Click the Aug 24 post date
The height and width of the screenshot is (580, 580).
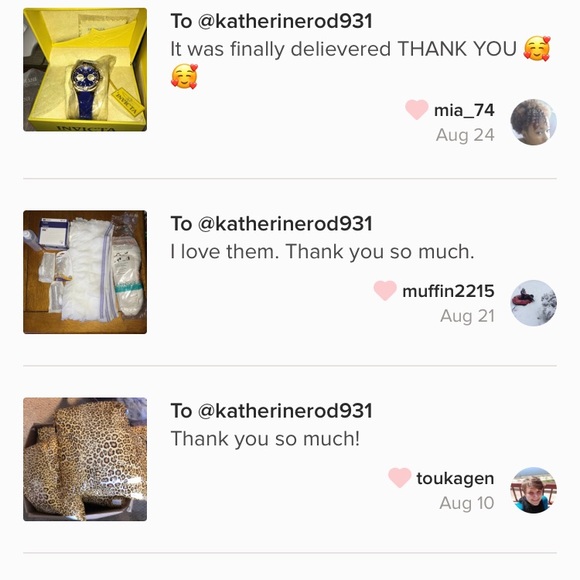click(x=465, y=135)
